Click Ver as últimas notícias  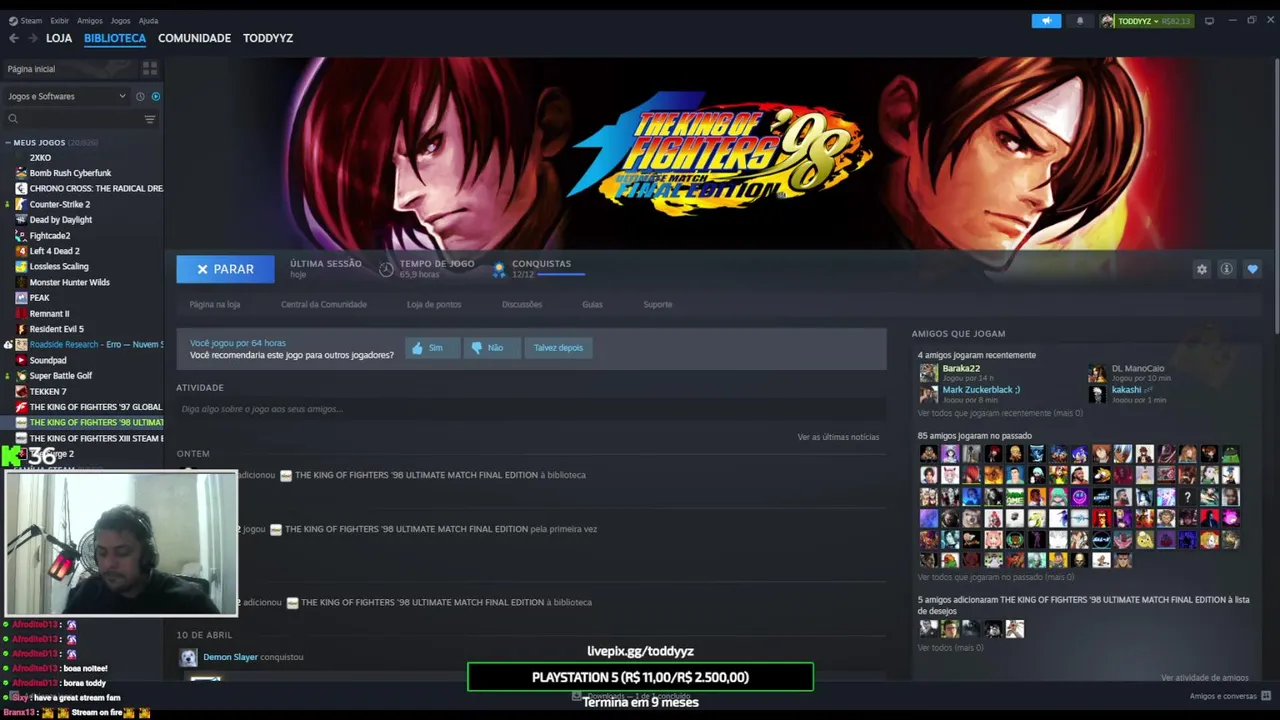point(838,437)
